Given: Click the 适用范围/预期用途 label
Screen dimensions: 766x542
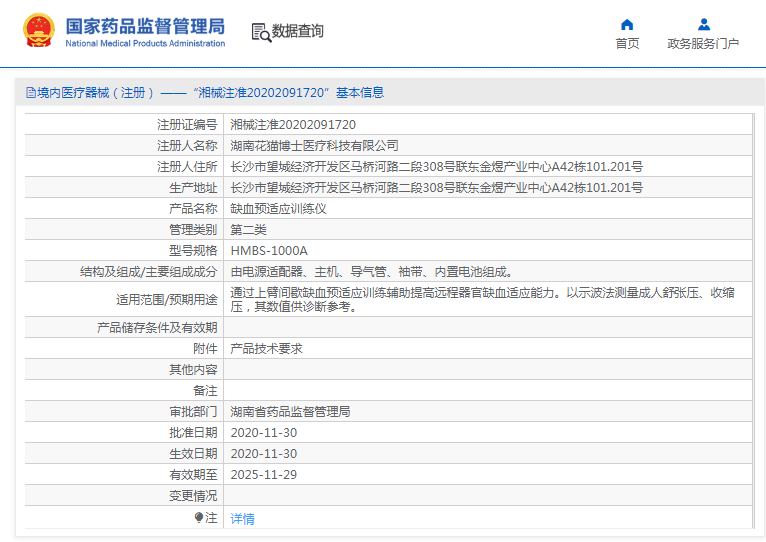Looking at the screenshot, I should point(167,300).
